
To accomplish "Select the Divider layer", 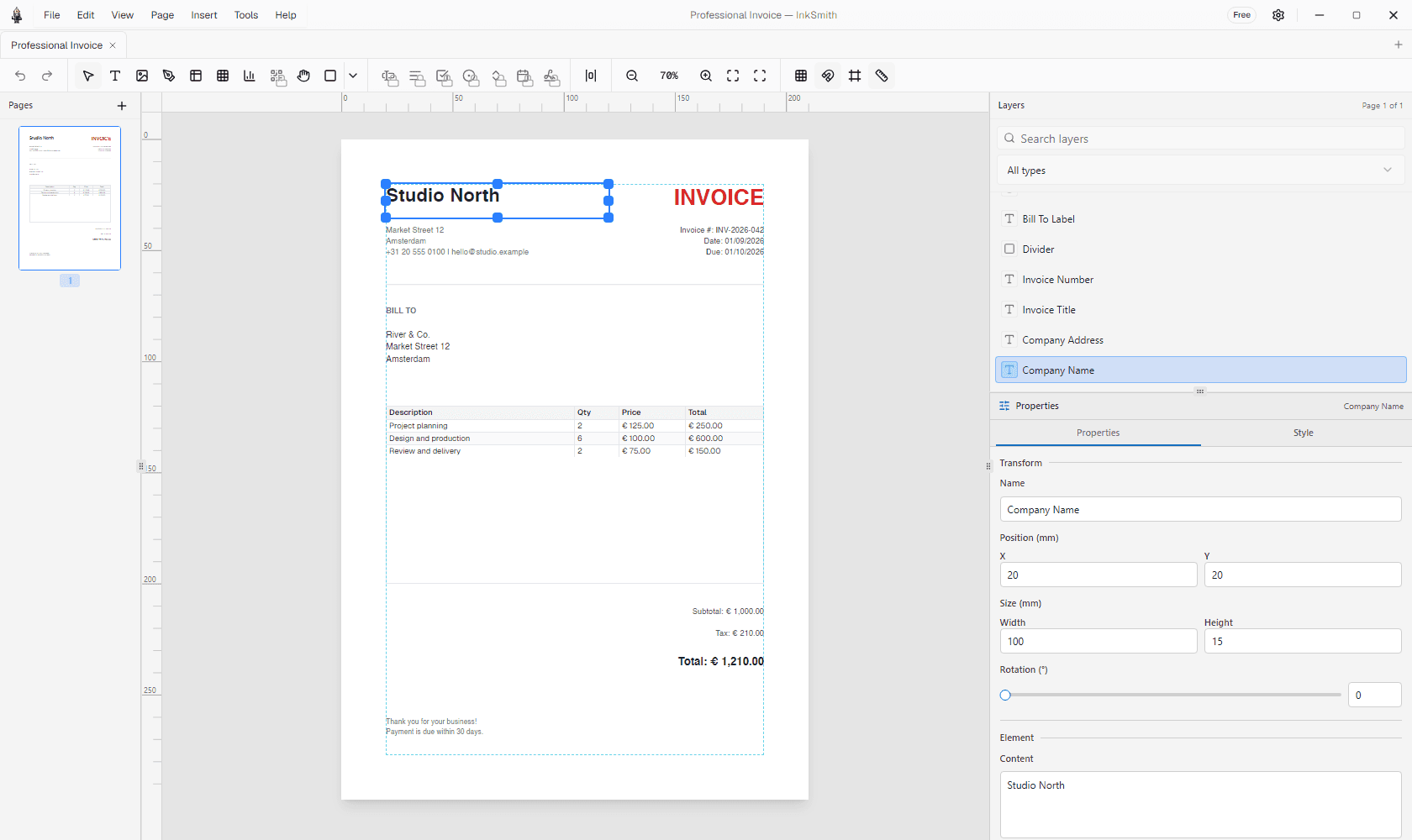I will (x=1200, y=249).
